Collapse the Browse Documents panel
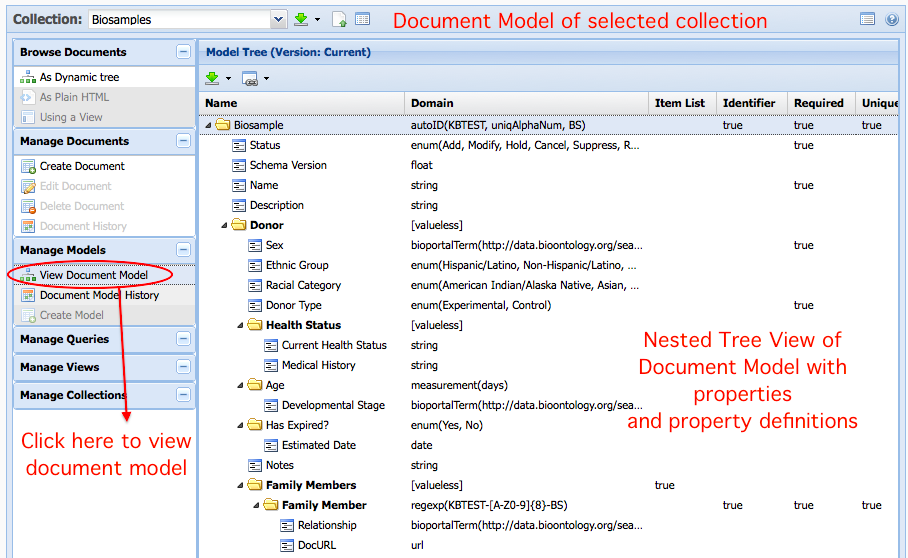The width and height of the screenshot is (908, 558). point(183,52)
